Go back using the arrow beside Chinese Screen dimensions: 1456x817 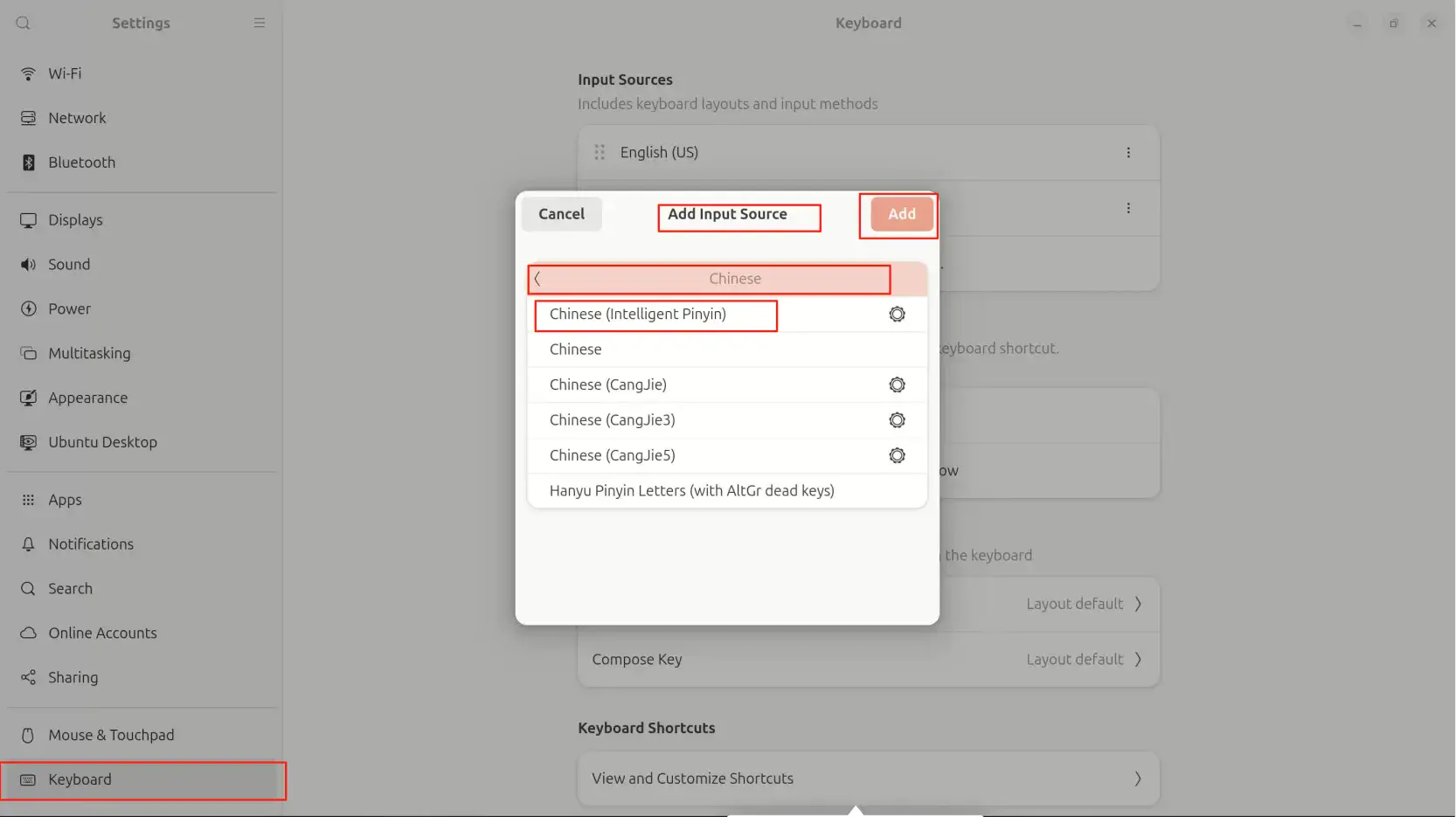(537, 279)
